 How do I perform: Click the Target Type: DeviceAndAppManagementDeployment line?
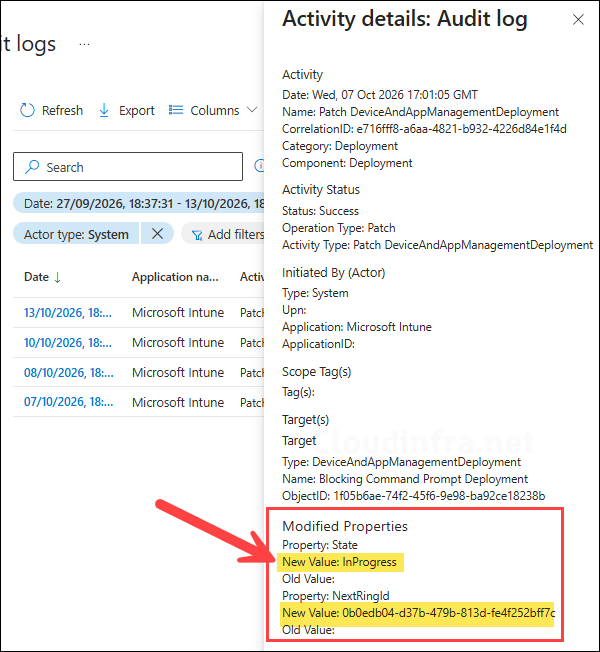[x=401, y=462]
